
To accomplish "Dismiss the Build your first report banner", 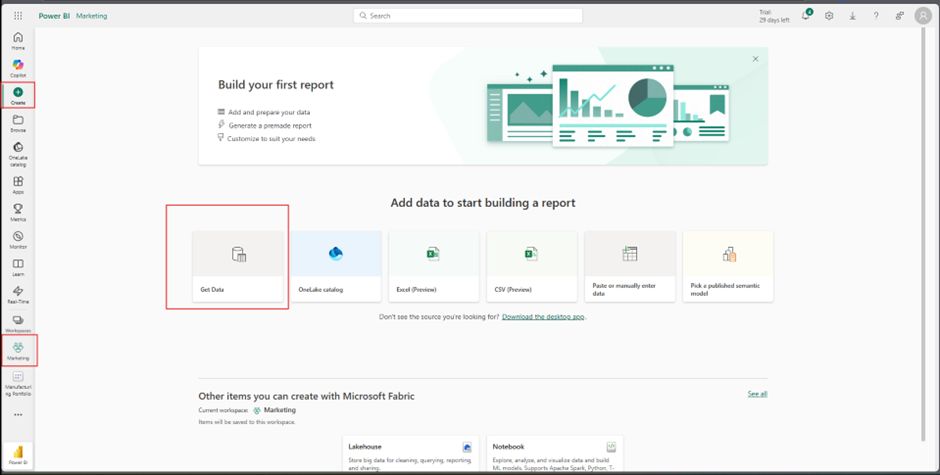I will [755, 59].
